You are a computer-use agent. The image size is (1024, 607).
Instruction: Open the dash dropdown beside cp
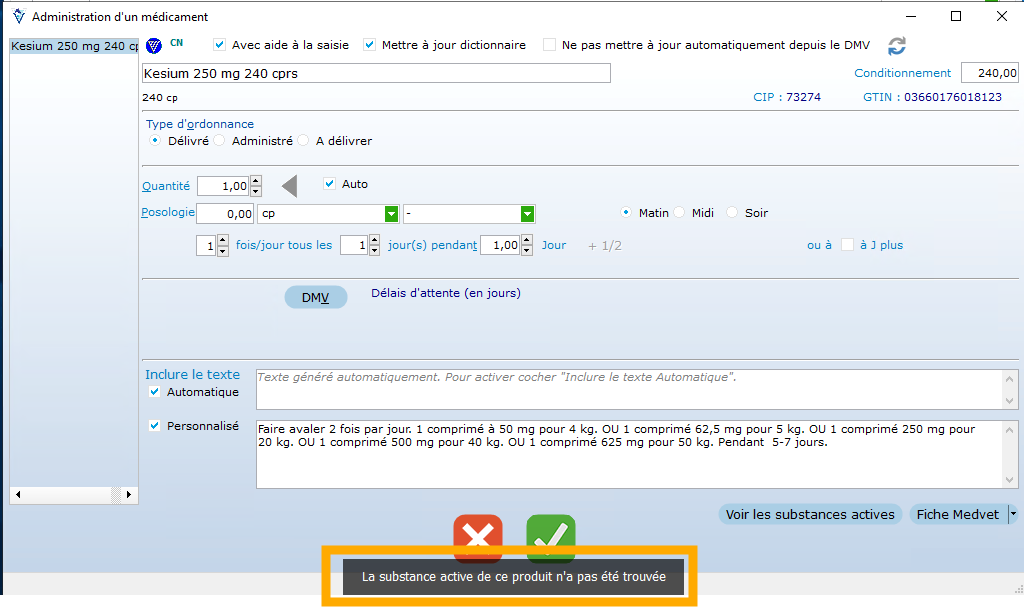527,214
